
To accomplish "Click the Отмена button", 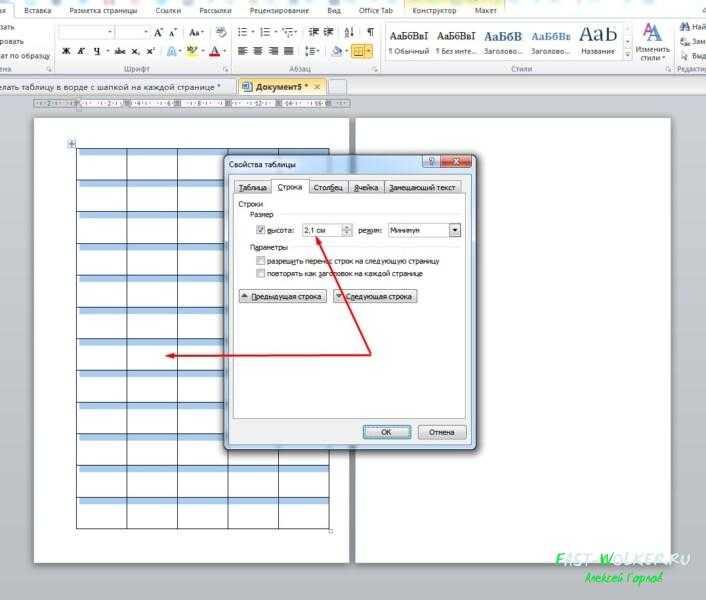I will pyautogui.click(x=442, y=432).
